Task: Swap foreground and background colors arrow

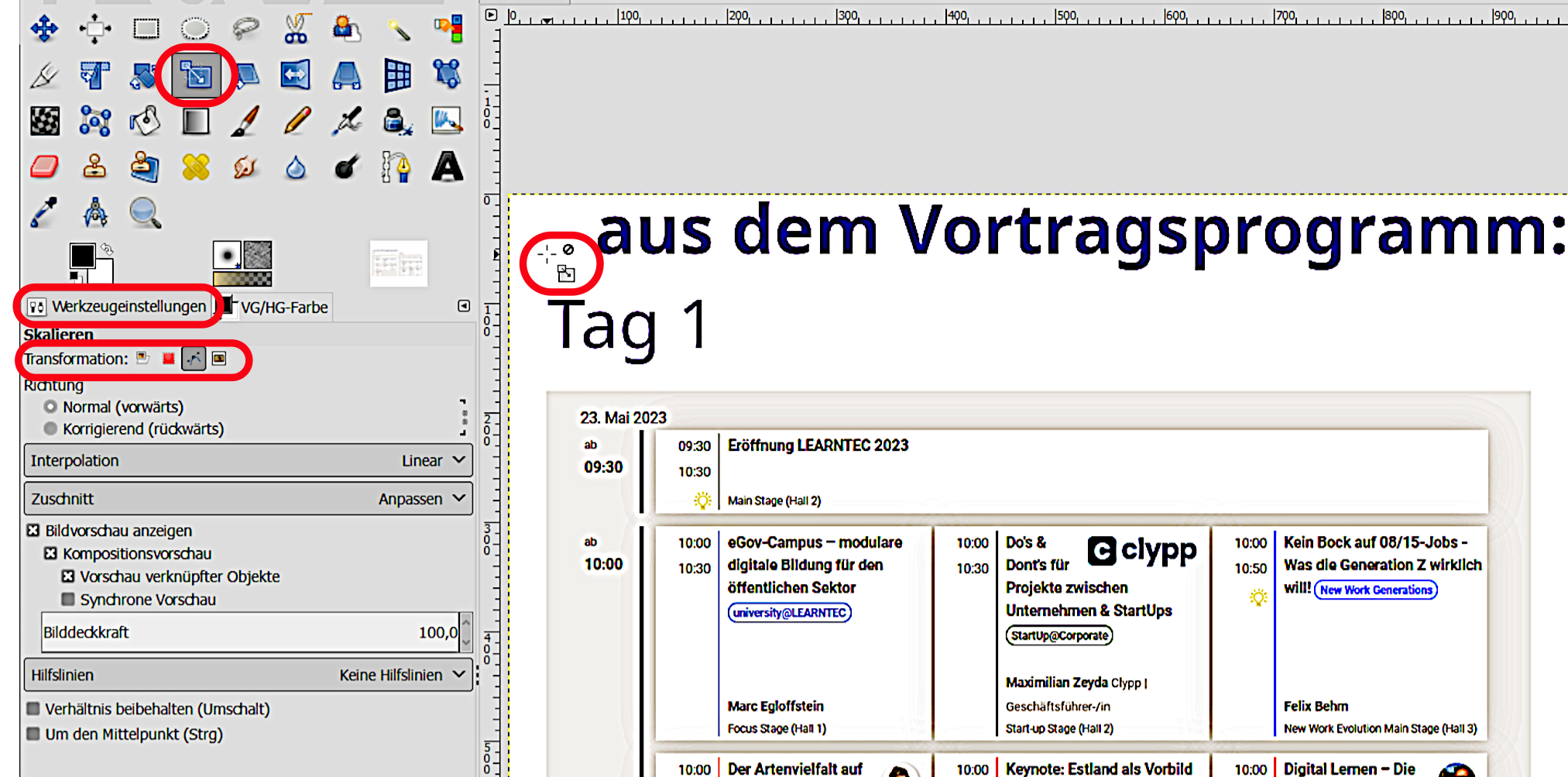Action: 107,249
